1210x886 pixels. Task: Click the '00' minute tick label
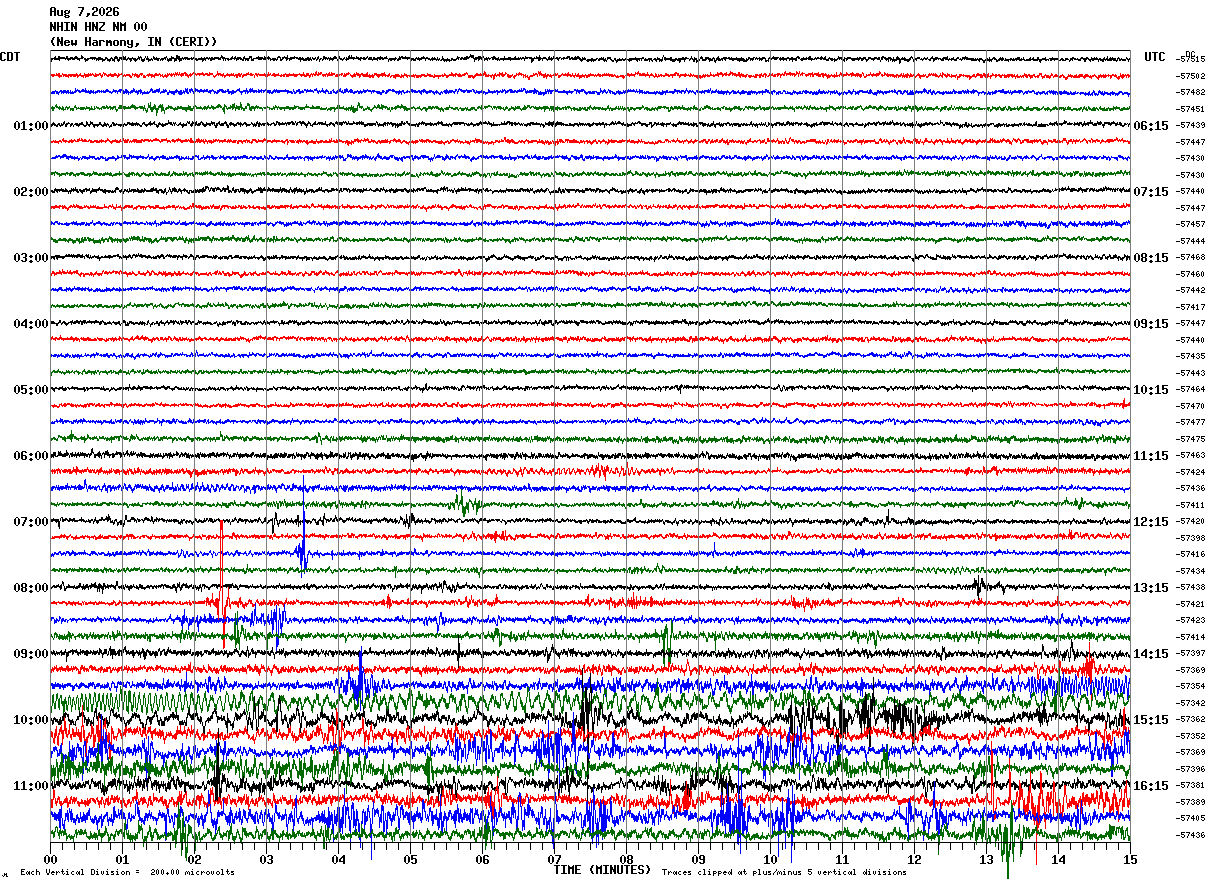(x=50, y=859)
